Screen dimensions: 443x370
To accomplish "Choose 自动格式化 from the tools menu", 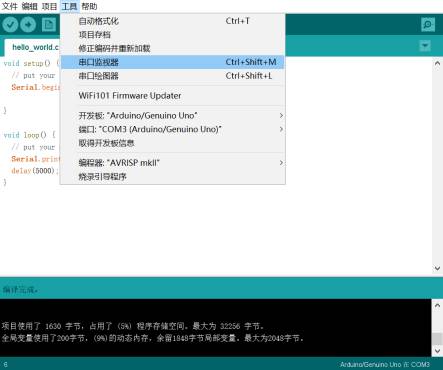I will (173, 21).
